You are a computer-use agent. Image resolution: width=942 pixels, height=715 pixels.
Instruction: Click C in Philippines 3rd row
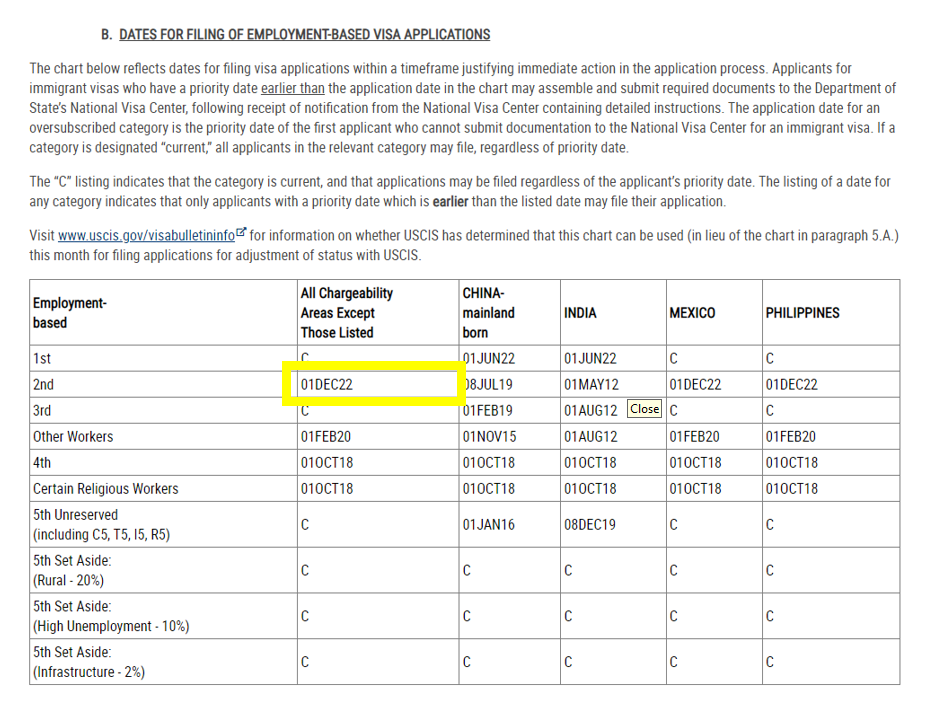pos(770,411)
